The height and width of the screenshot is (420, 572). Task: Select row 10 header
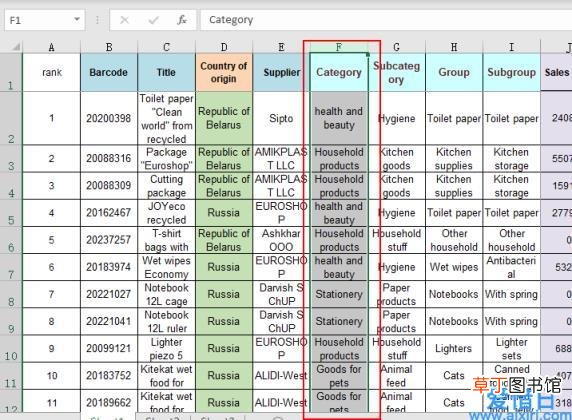(x=11, y=349)
